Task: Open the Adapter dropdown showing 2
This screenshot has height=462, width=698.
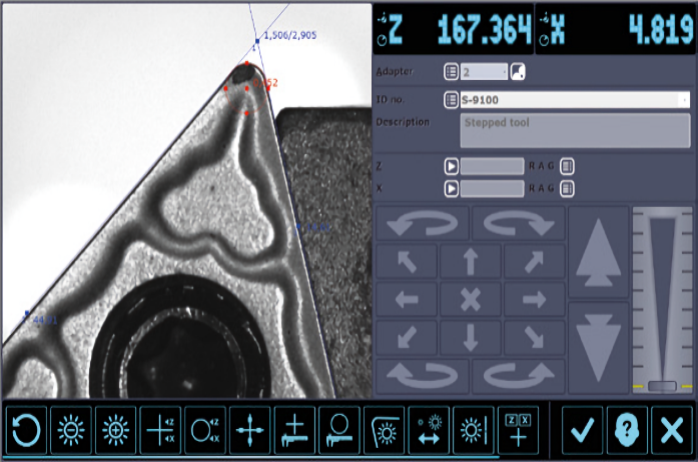Action: [483, 72]
